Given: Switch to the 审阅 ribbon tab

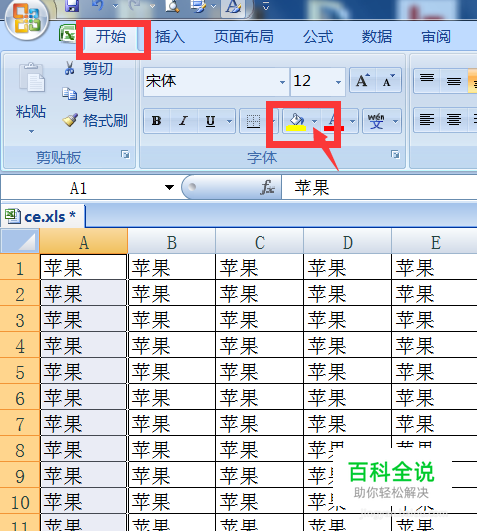Looking at the screenshot, I should pyautogui.click(x=436, y=37).
